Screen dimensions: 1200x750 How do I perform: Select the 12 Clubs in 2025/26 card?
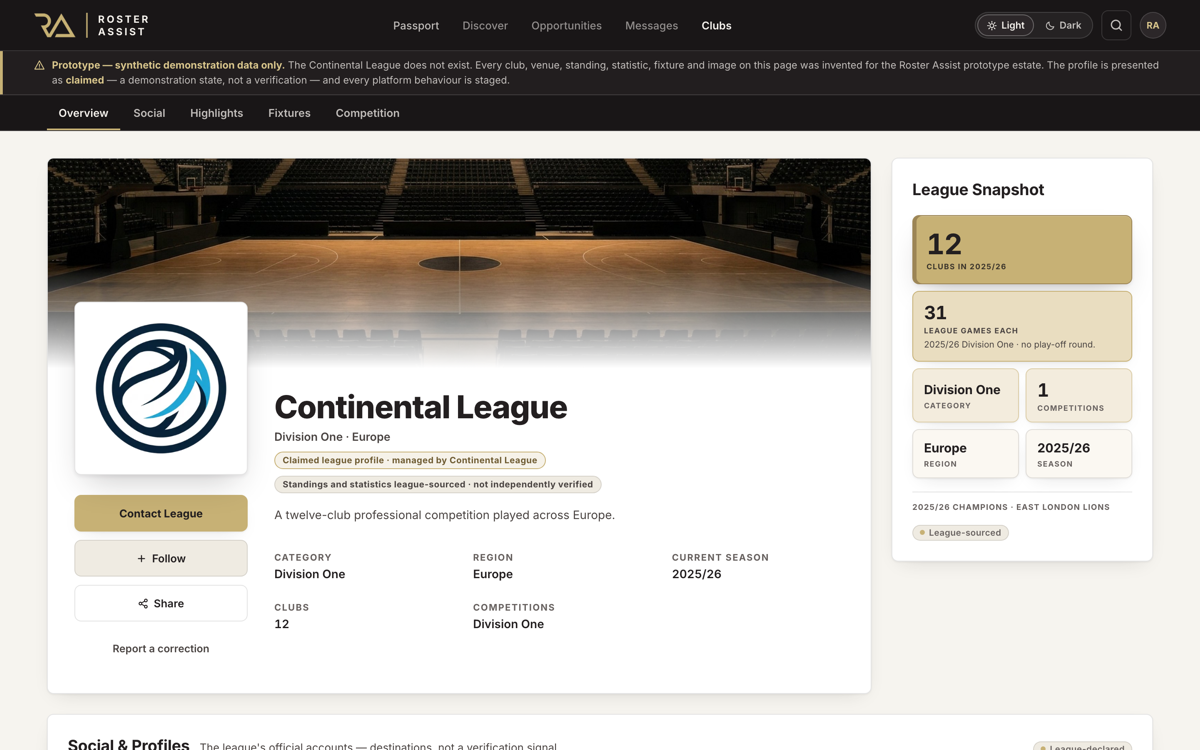point(1022,250)
